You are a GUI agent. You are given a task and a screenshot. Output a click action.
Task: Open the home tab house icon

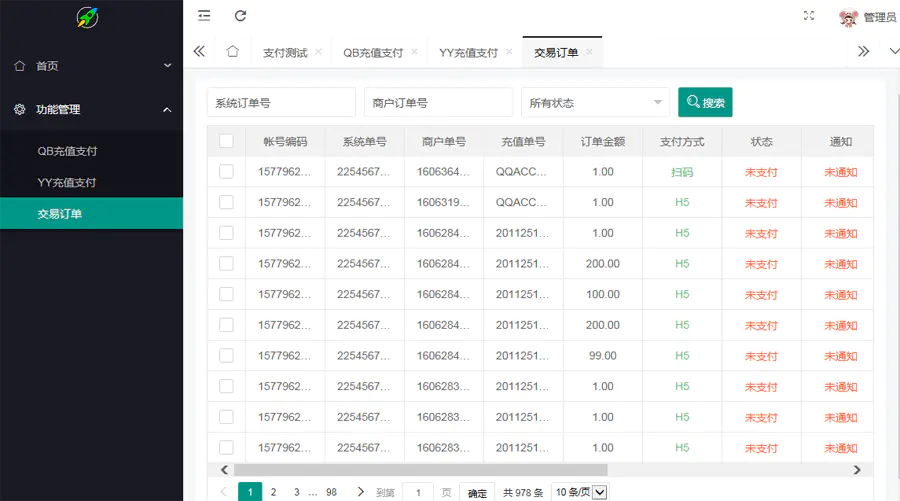[232, 52]
